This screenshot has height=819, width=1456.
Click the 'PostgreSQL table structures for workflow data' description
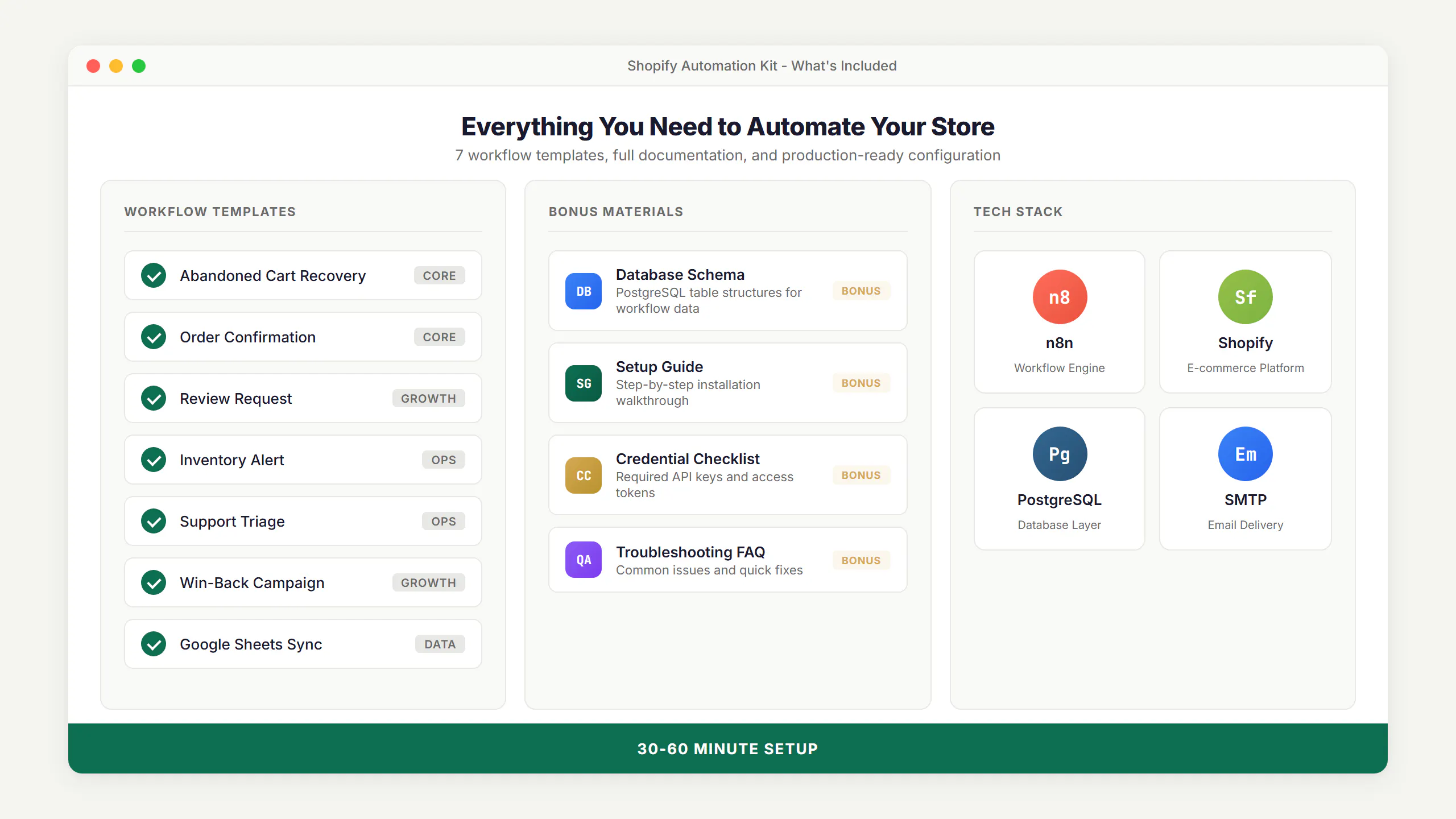coord(709,300)
